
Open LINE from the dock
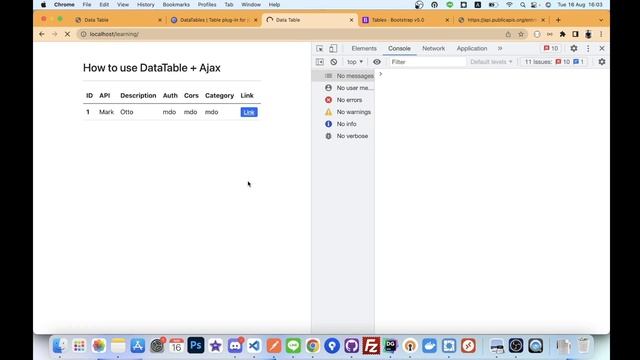pos(293,346)
